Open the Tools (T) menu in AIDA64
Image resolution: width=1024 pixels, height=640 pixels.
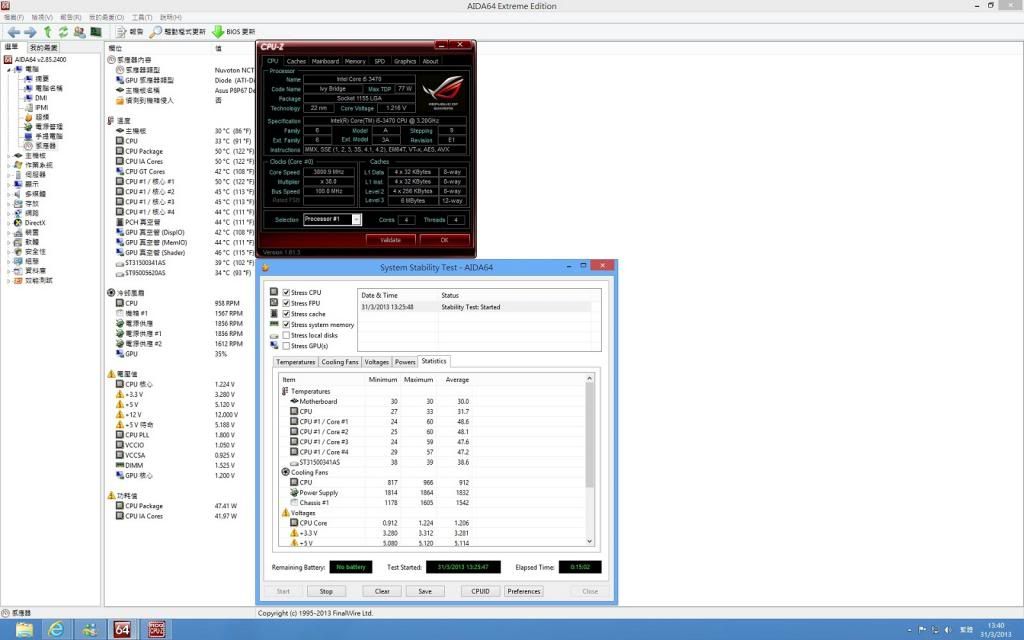(x=142, y=18)
